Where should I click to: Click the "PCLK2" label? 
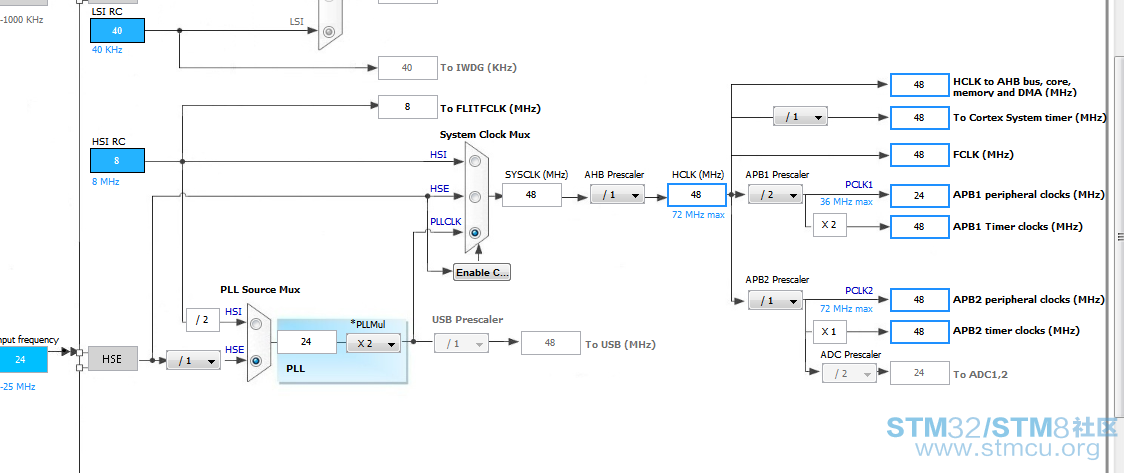(x=859, y=290)
